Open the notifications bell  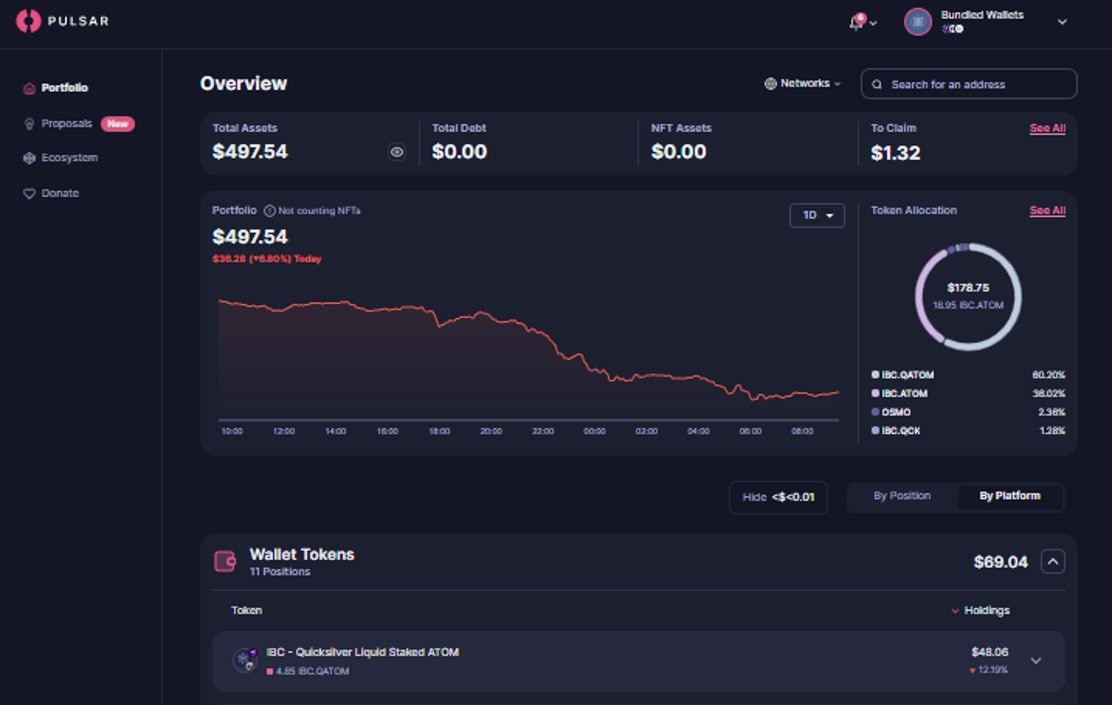pyautogui.click(x=855, y=20)
